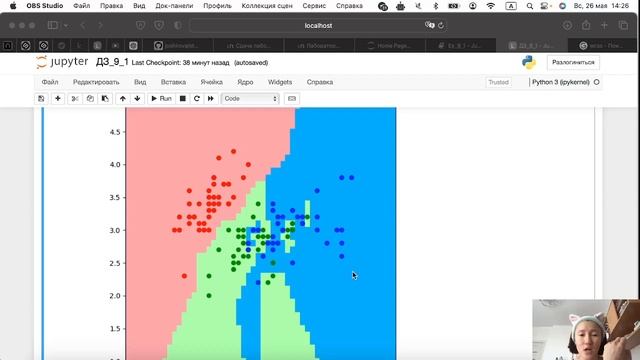Reload the page in Safari

pyautogui.click(x=441, y=25)
